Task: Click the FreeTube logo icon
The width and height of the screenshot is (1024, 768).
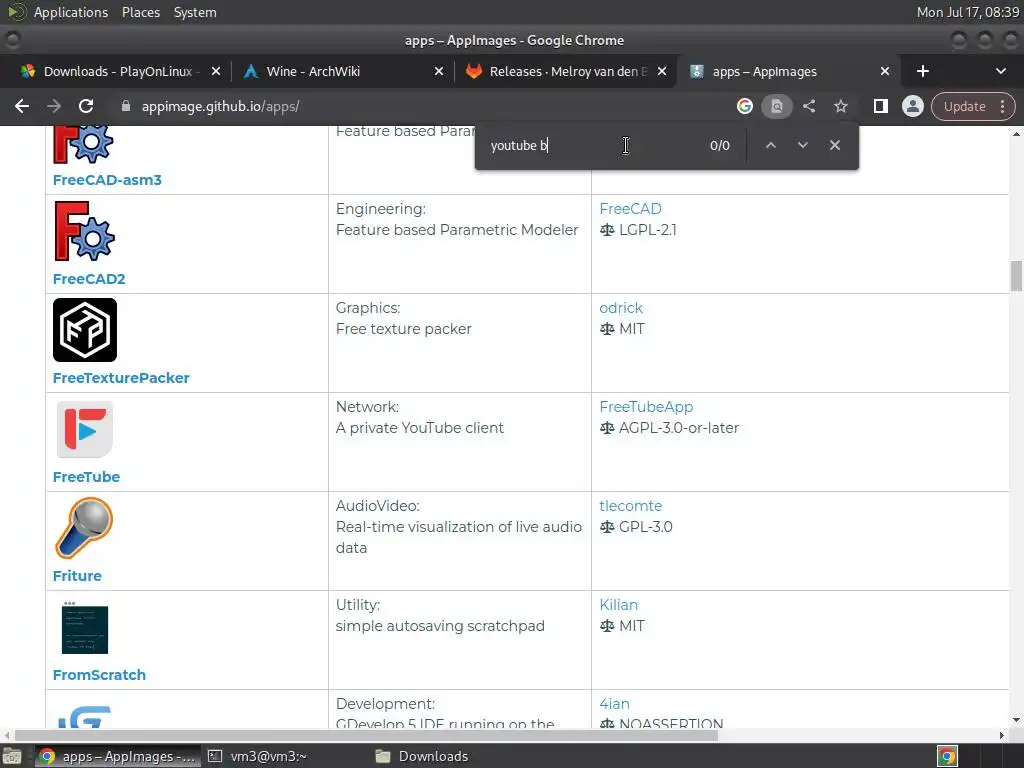Action: click(85, 429)
